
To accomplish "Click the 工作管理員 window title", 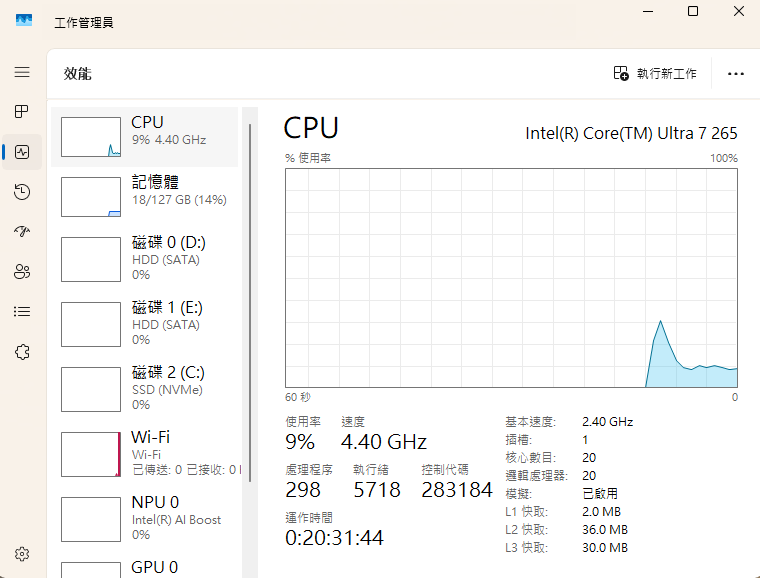I will tap(84, 23).
